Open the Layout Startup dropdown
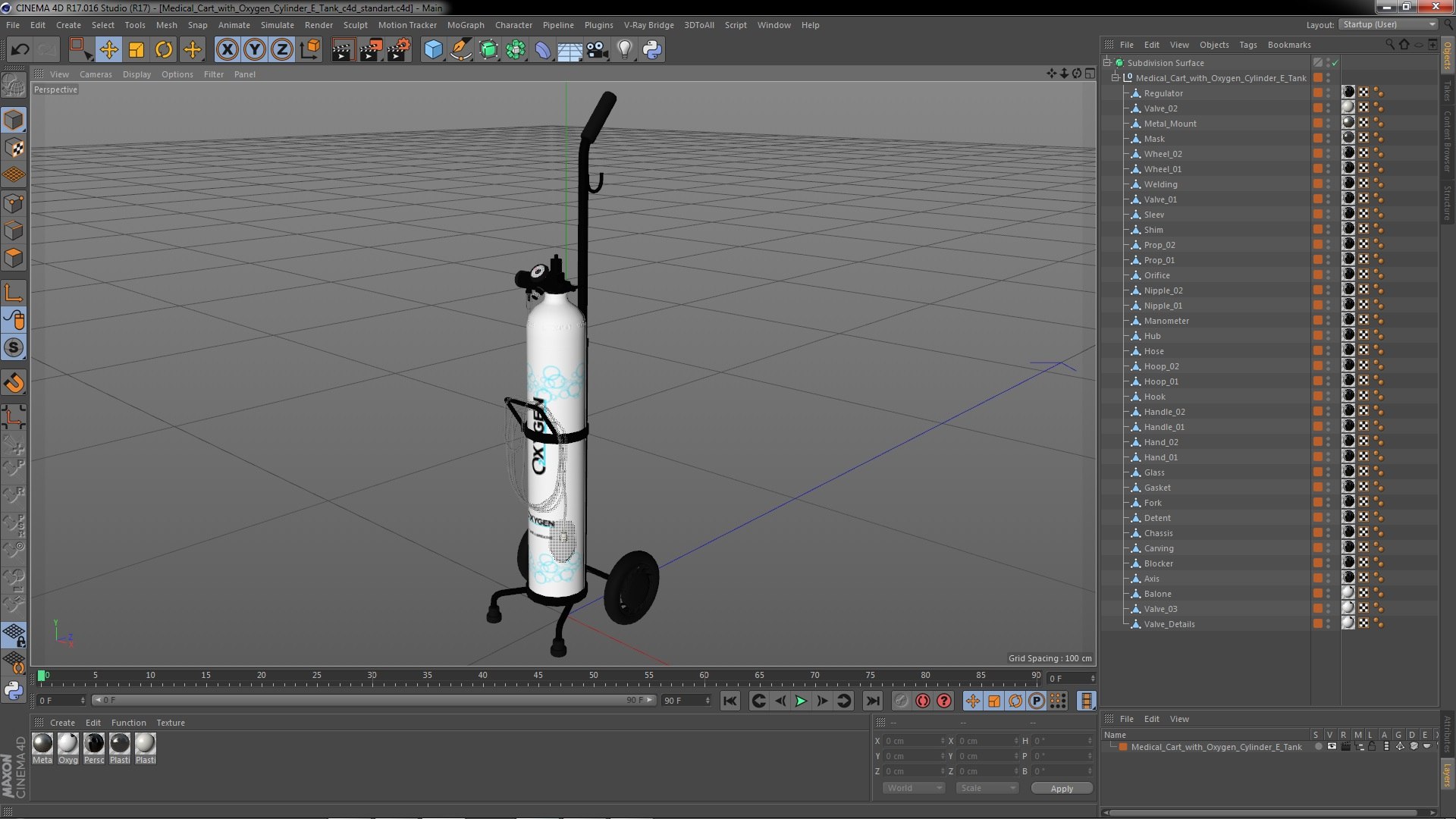This screenshot has height=819, width=1456. [1388, 24]
